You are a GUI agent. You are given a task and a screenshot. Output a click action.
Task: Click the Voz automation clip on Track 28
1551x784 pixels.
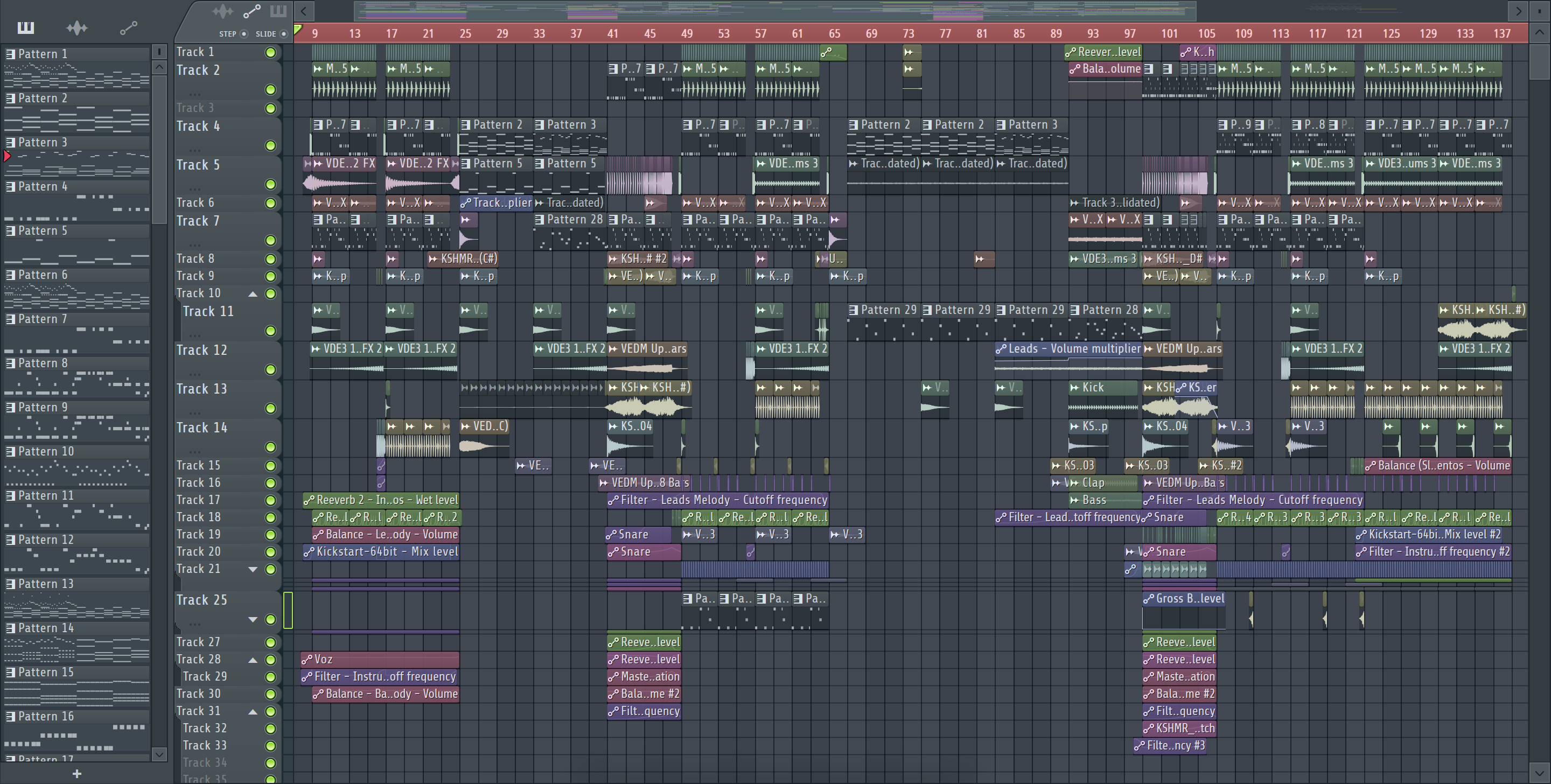[x=380, y=660]
